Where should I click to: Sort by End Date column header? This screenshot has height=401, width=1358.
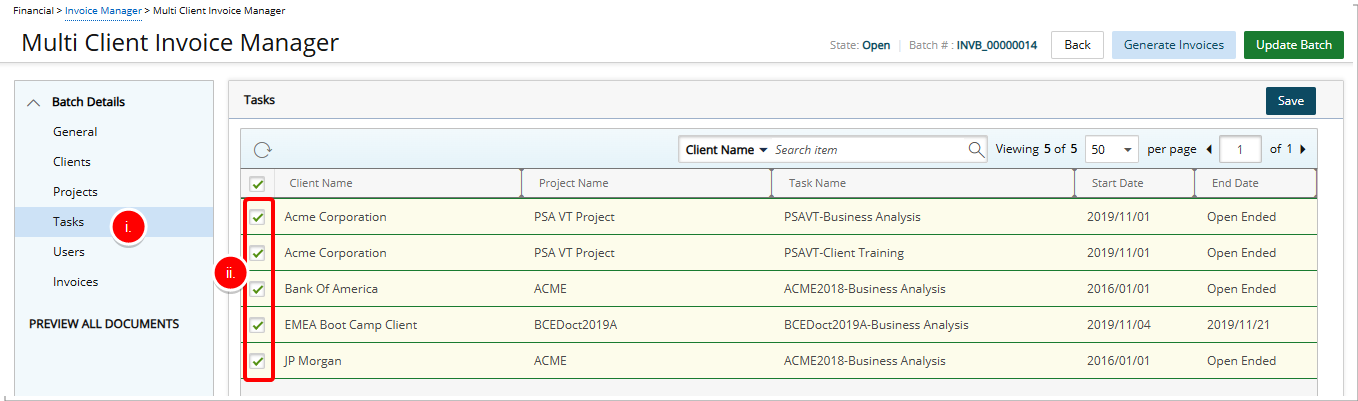[x=1235, y=183]
